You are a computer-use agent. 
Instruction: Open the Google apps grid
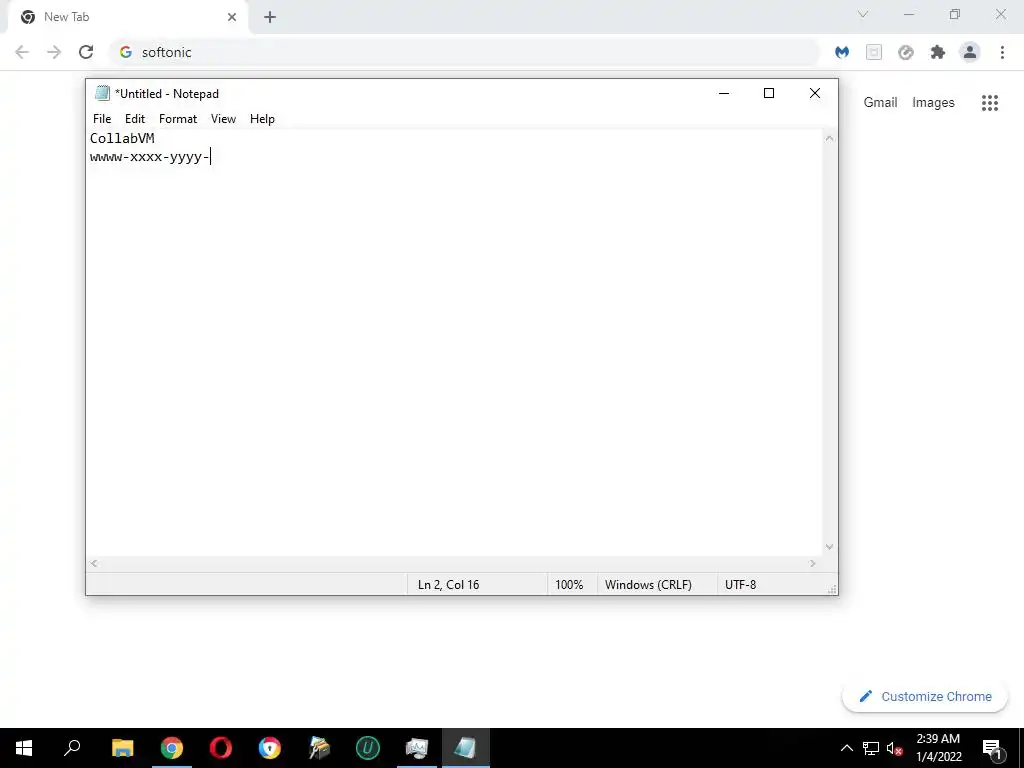point(989,103)
